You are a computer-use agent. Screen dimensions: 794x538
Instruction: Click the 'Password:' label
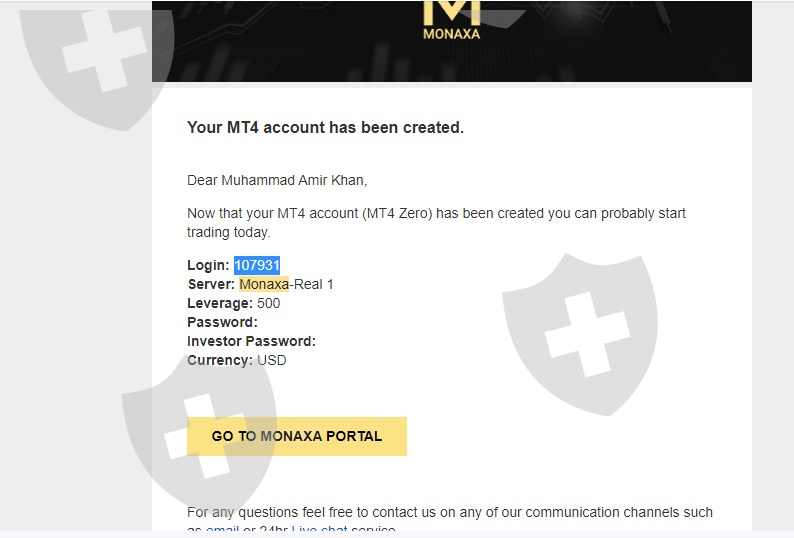pyautogui.click(x=222, y=322)
